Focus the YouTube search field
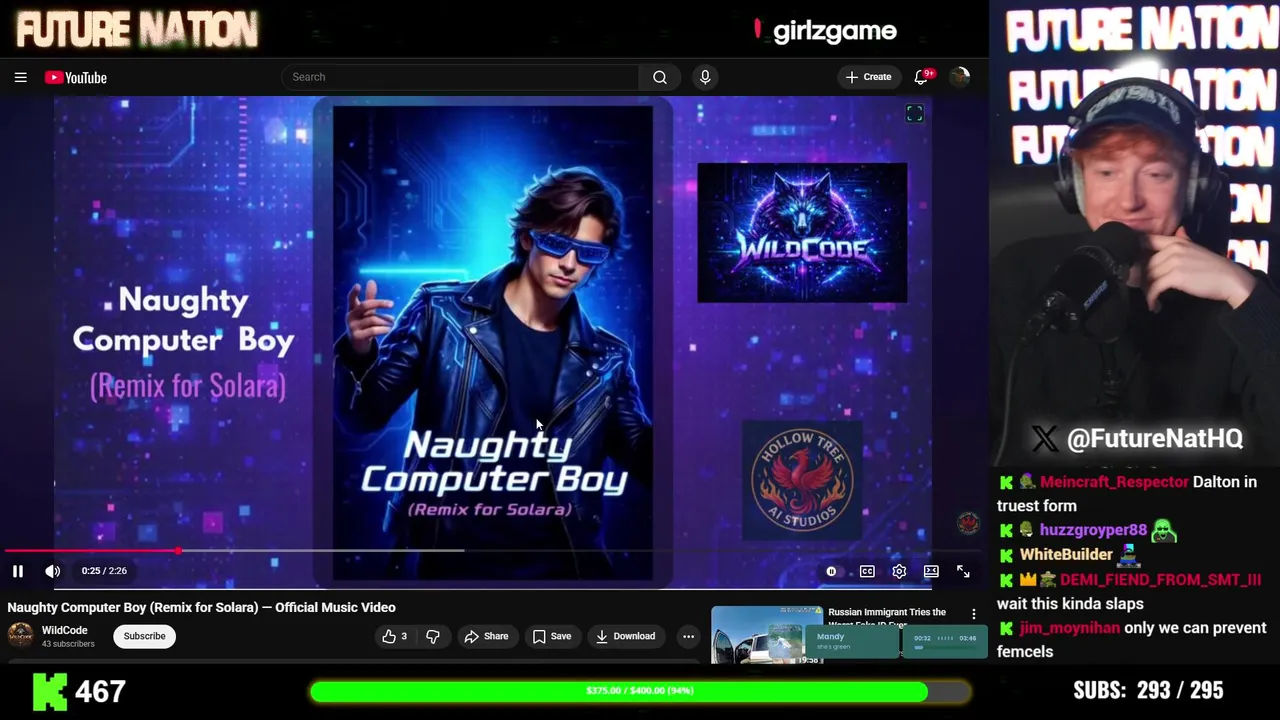Screen dimensions: 1280x720 point(460,77)
